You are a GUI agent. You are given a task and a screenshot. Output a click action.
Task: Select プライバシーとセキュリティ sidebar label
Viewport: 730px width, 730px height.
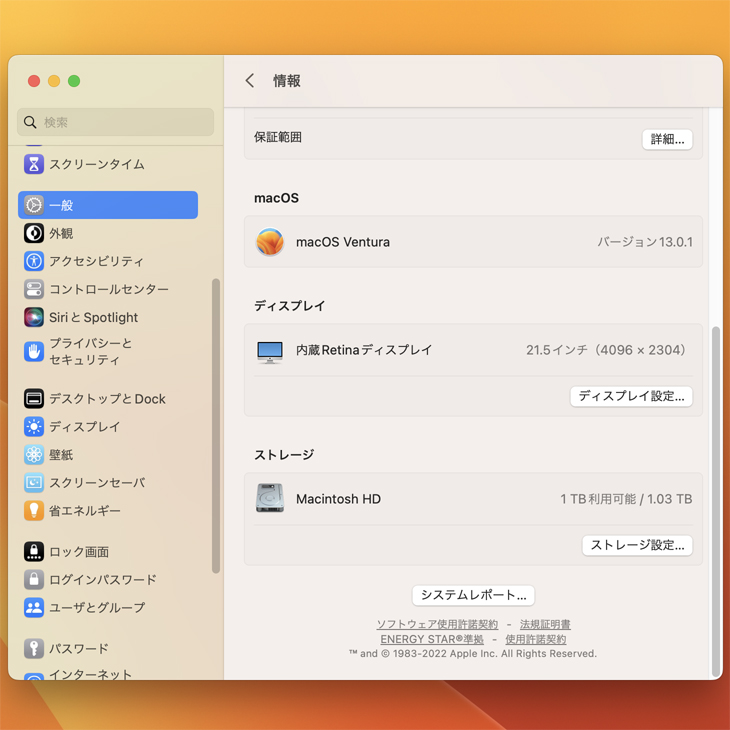pos(91,351)
